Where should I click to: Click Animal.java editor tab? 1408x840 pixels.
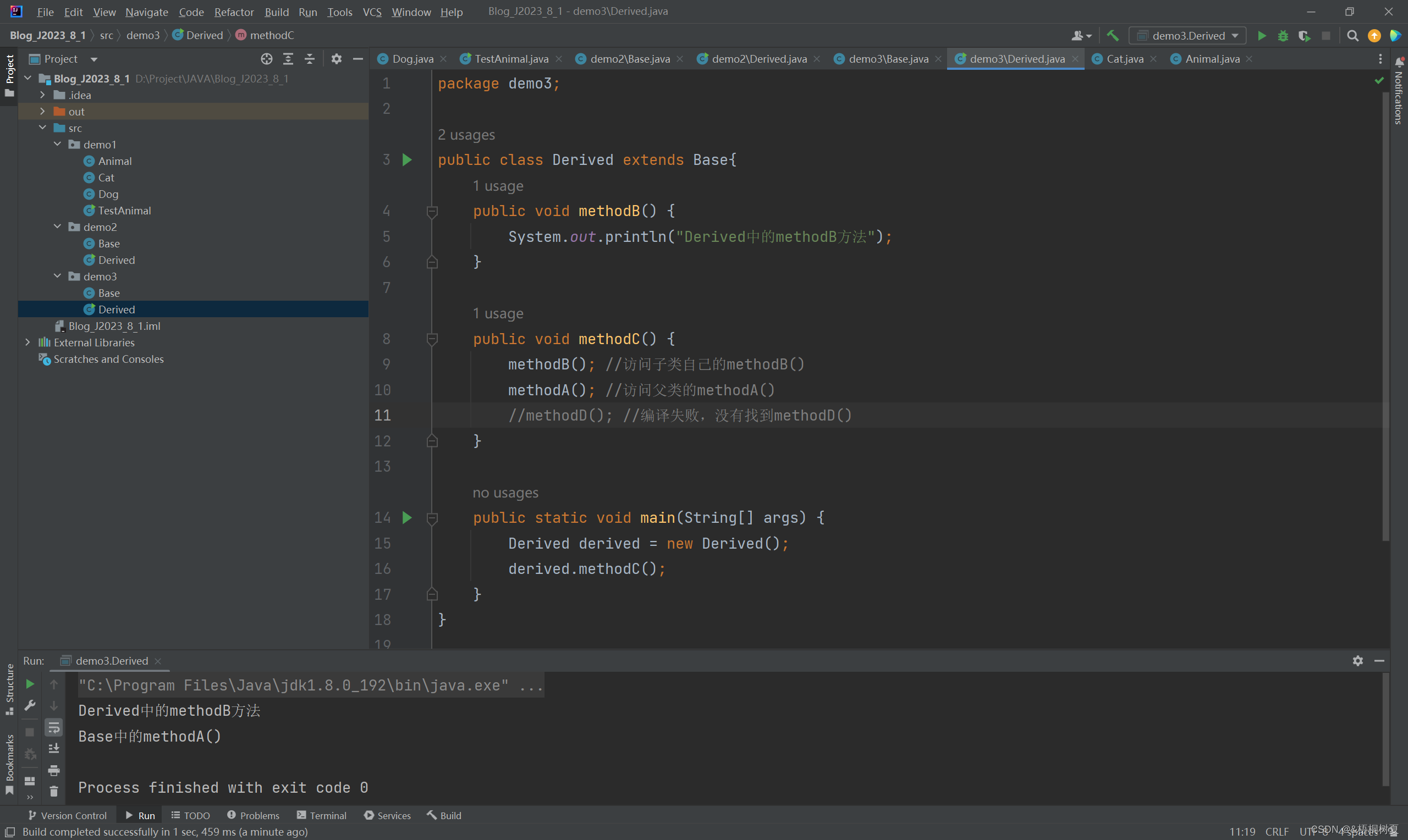point(1210,58)
